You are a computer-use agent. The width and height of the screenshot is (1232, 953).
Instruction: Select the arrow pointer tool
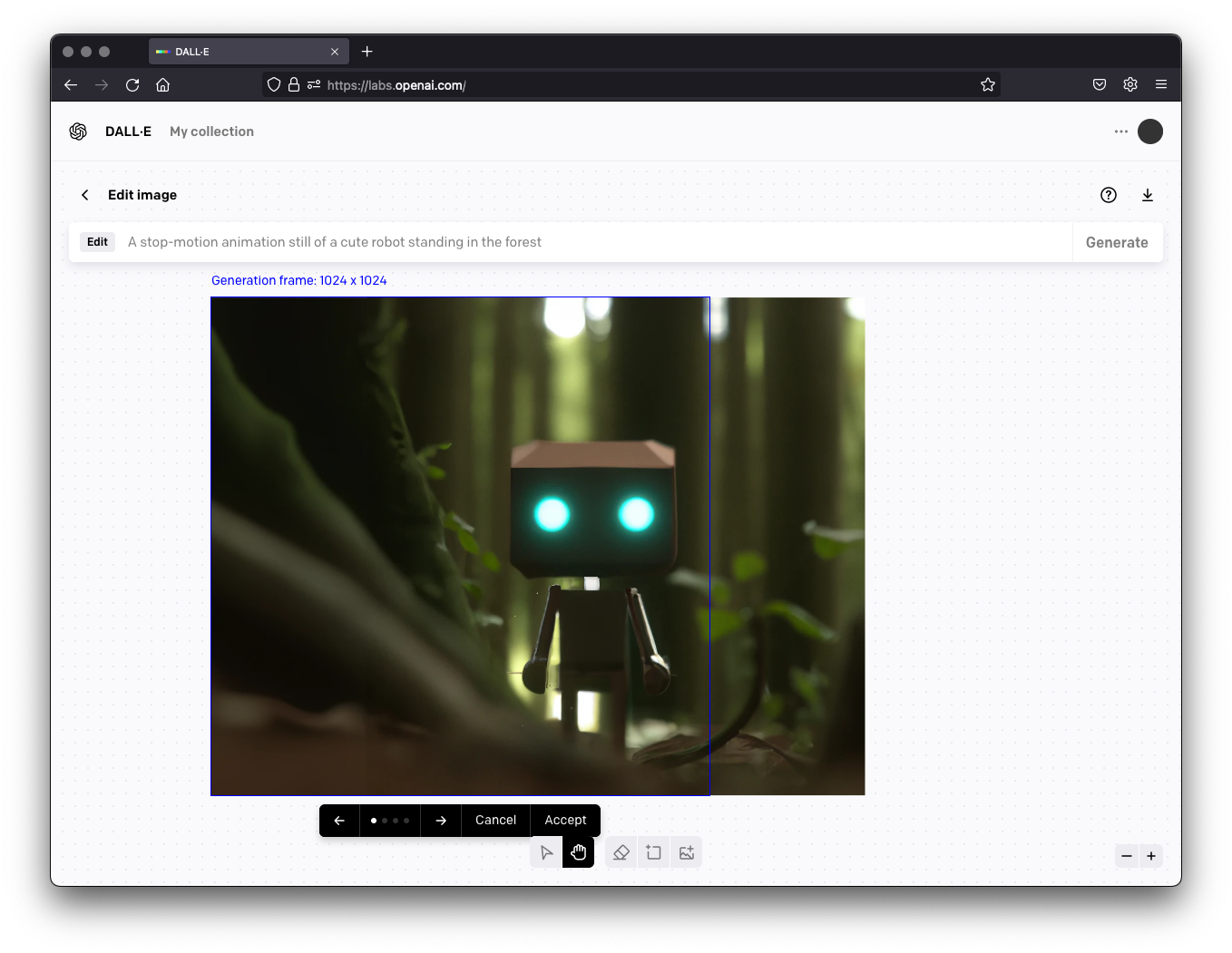point(546,852)
